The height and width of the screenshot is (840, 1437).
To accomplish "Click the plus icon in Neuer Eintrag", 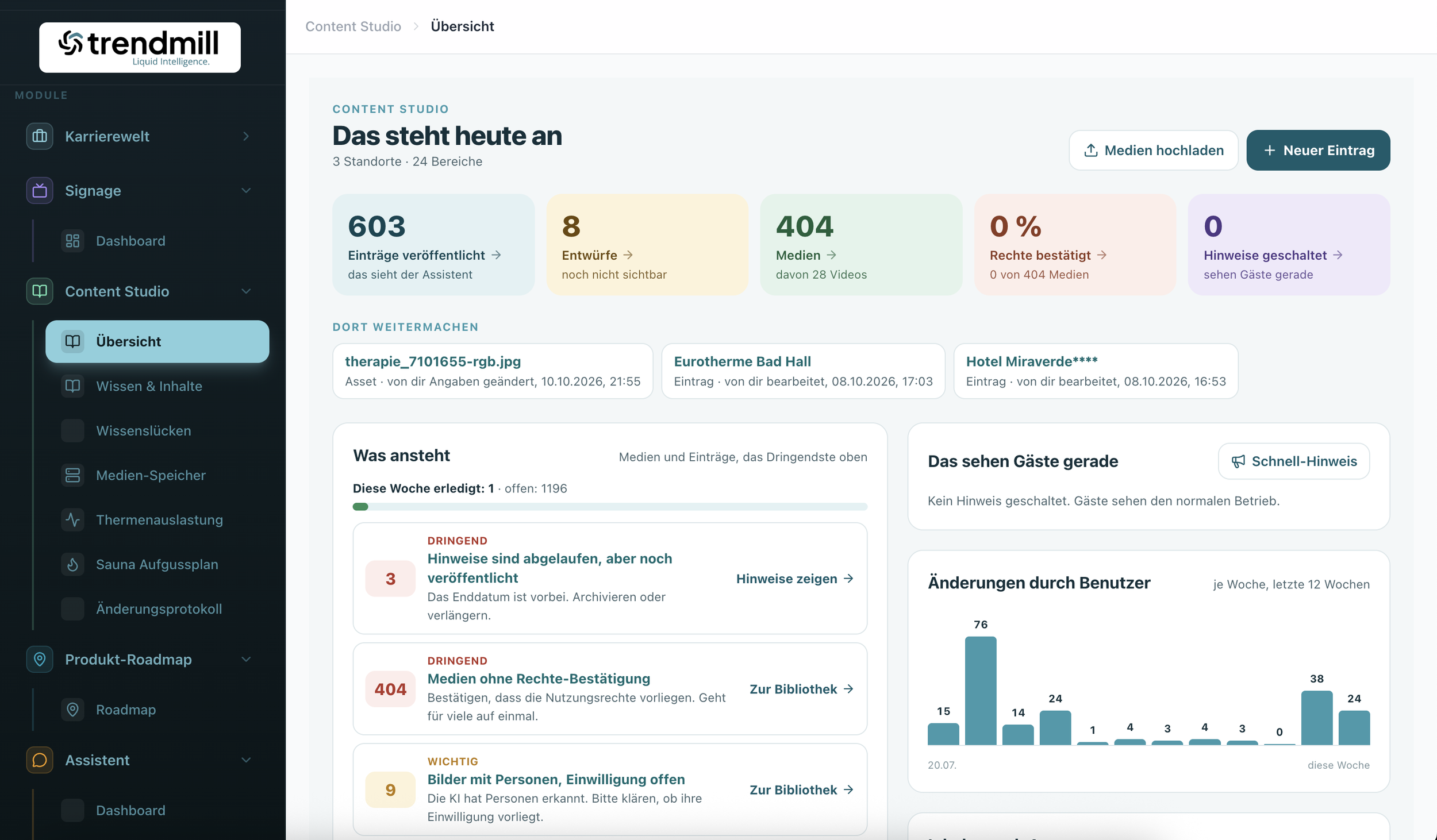I will click(x=1270, y=150).
